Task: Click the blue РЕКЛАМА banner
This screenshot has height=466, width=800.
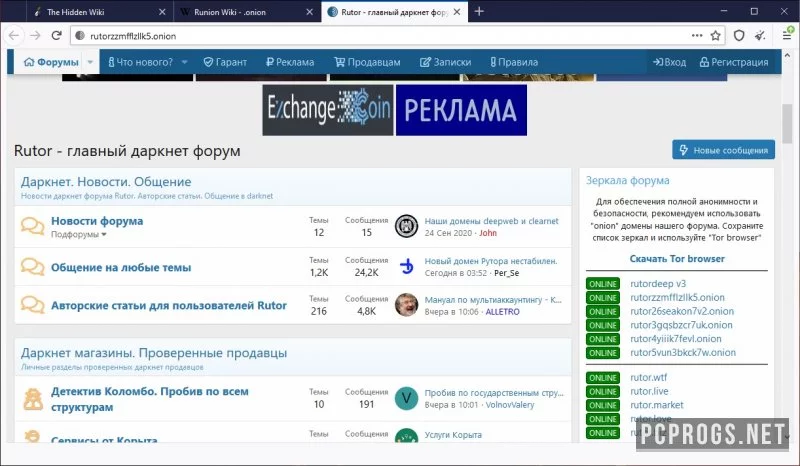Action: (461, 110)
